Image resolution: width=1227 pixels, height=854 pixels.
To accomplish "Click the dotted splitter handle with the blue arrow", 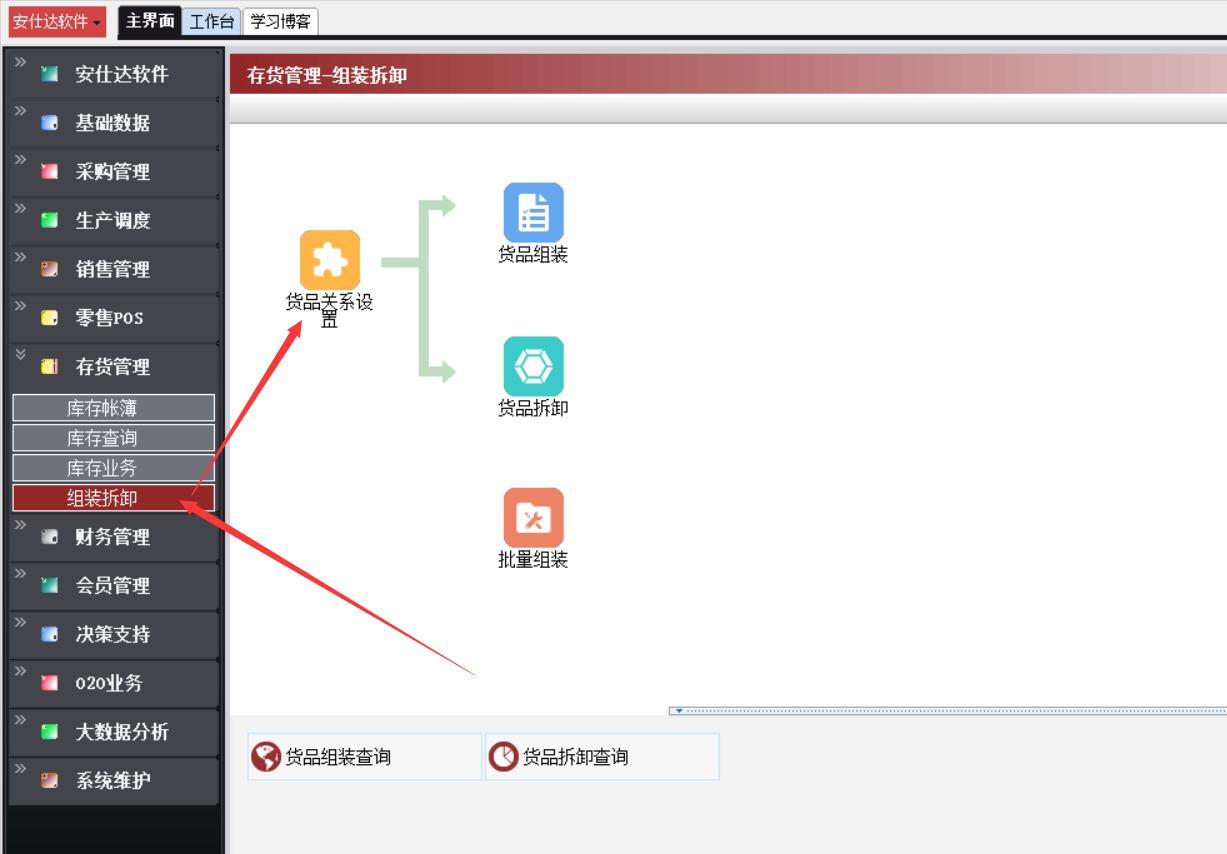I will [x=948, y=711].
